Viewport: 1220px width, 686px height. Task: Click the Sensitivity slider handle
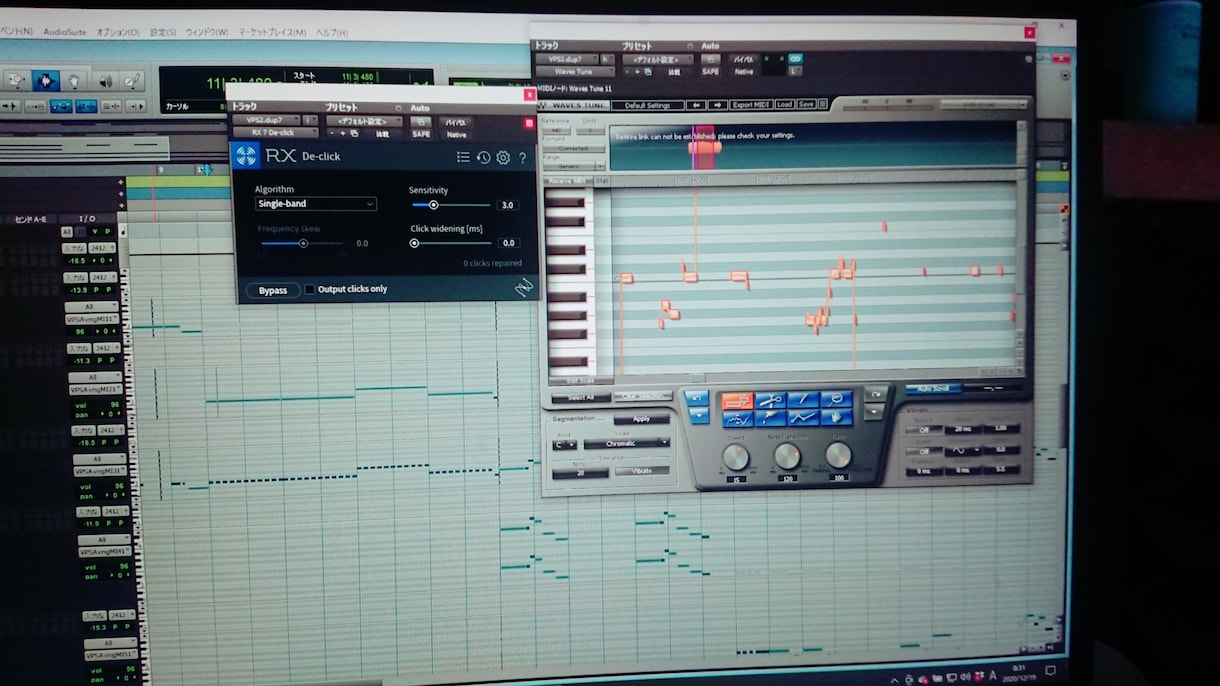433,205
